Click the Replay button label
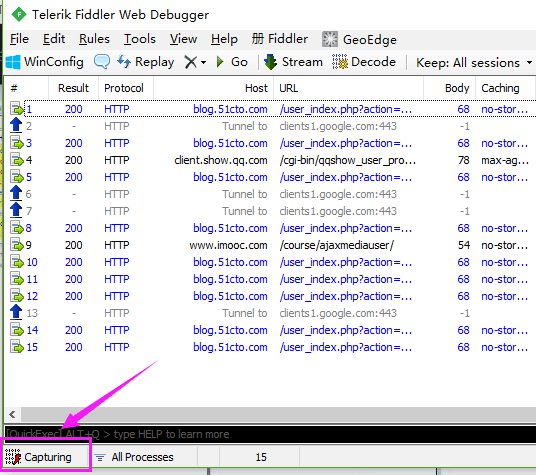Image resolution: width=536 pixels, height=475 pixels. pyautogui.click(x=155, y=62)
